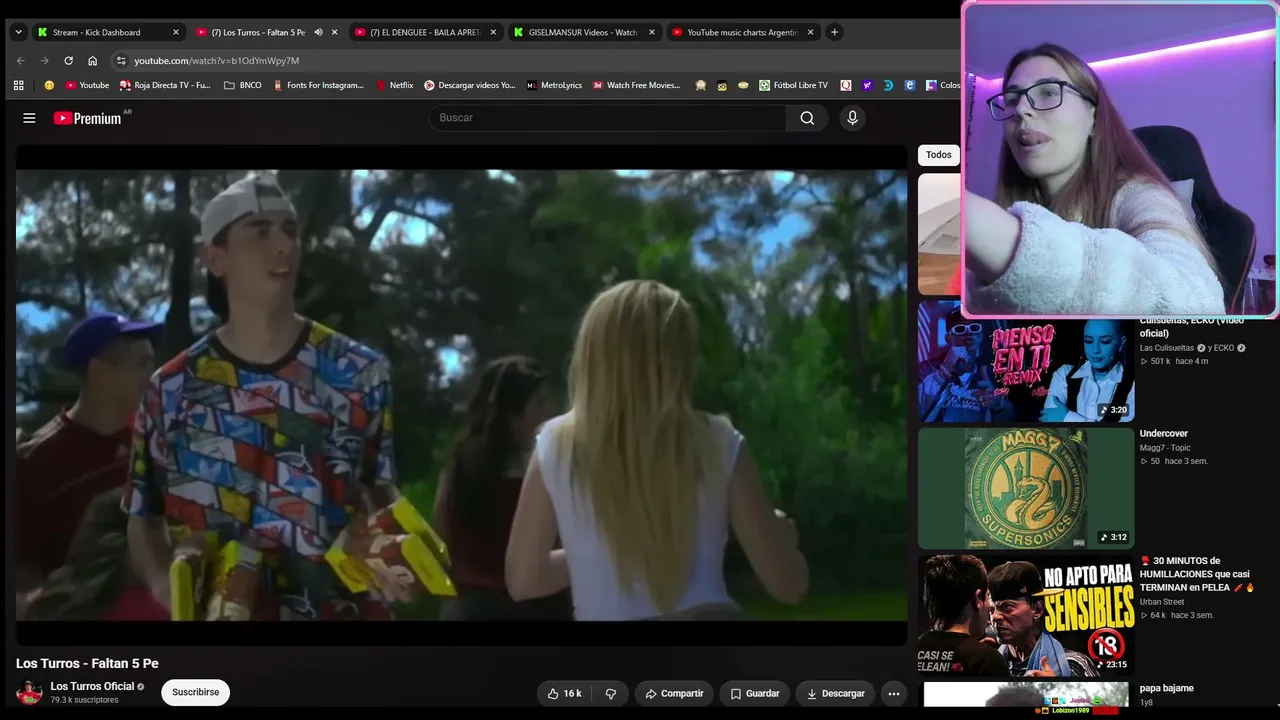Screen dimensions: 1280x720
Task: Open the MetroLyrics bookmark
Action: pyautogui.click(x=554, y=85)
